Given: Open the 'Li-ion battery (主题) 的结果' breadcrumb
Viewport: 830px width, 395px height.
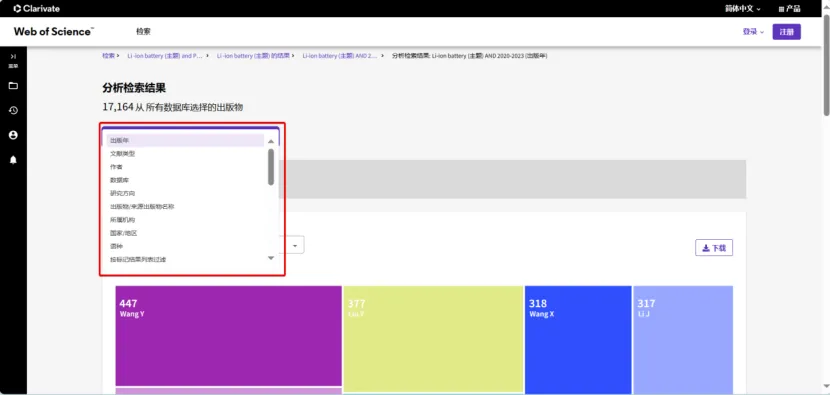Looking at the screenshot, I should pos(253,56).
